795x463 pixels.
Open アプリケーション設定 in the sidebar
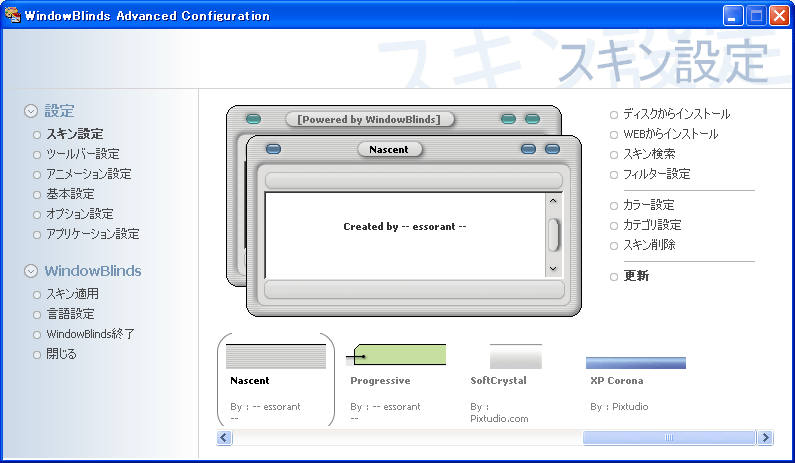click(x=93, y=234)
